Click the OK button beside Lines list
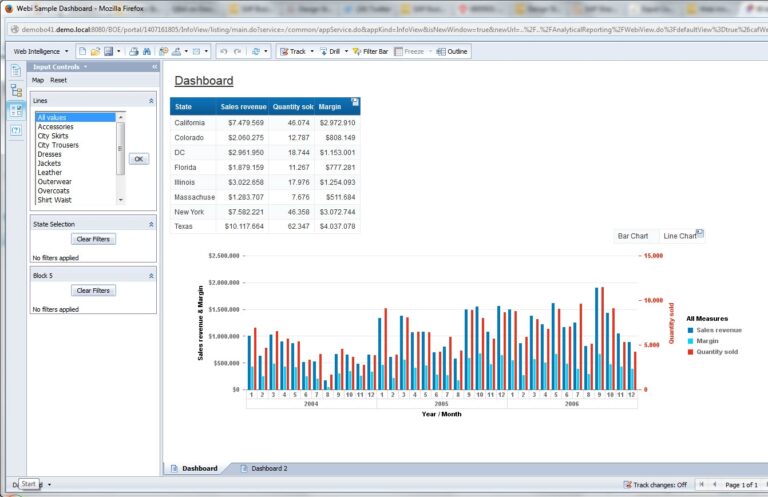Screen dimensions: 768x497 [x=139, y=159]
